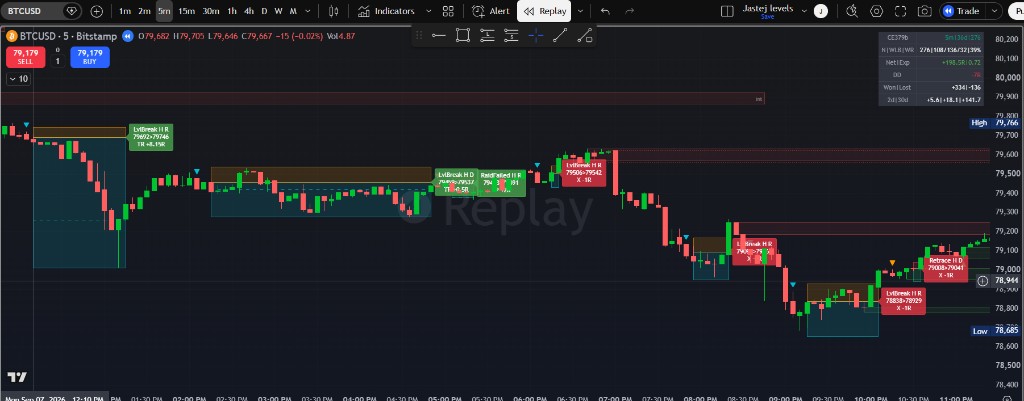Click the green RaidFailed H R trade label
The width and height of the screenshot is (1024, 401).
coord(501,183)
